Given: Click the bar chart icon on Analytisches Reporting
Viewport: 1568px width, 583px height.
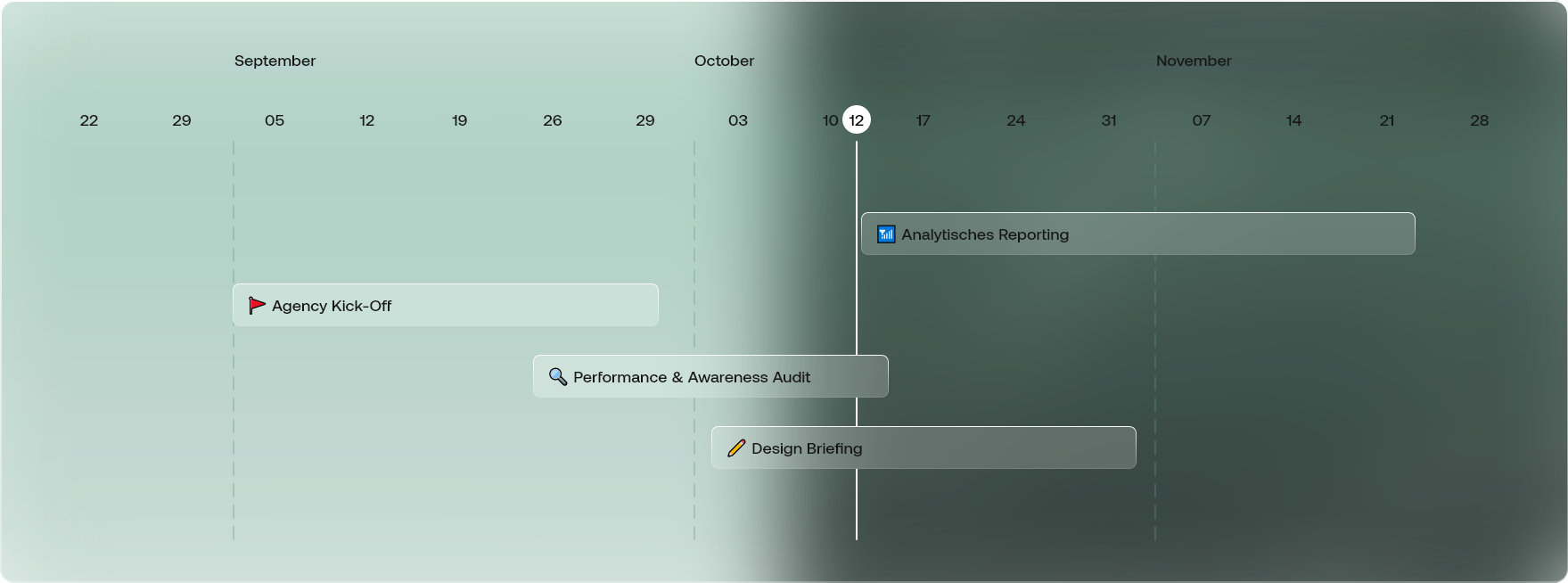Looking at the screenshot, I should click(x=885, y=234).
